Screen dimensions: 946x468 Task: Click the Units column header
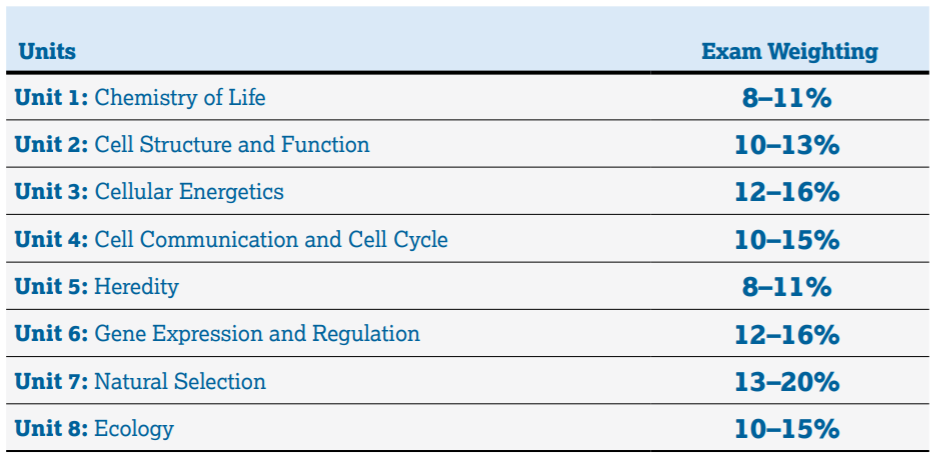(x=47, y=51)
